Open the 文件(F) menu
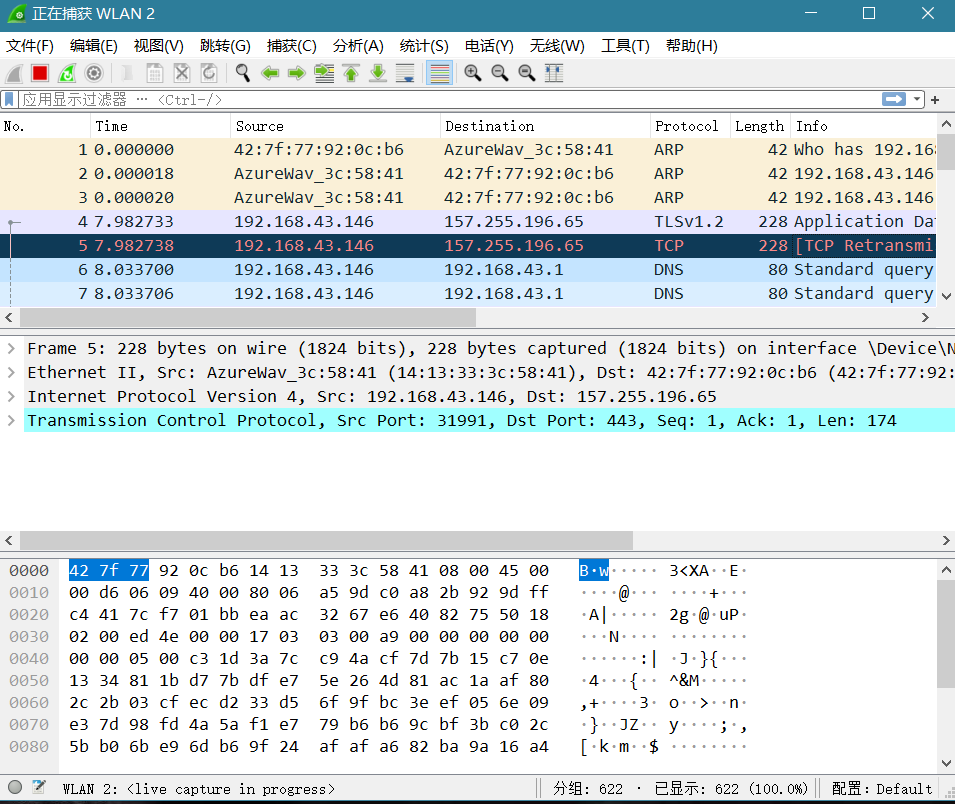 29,46
